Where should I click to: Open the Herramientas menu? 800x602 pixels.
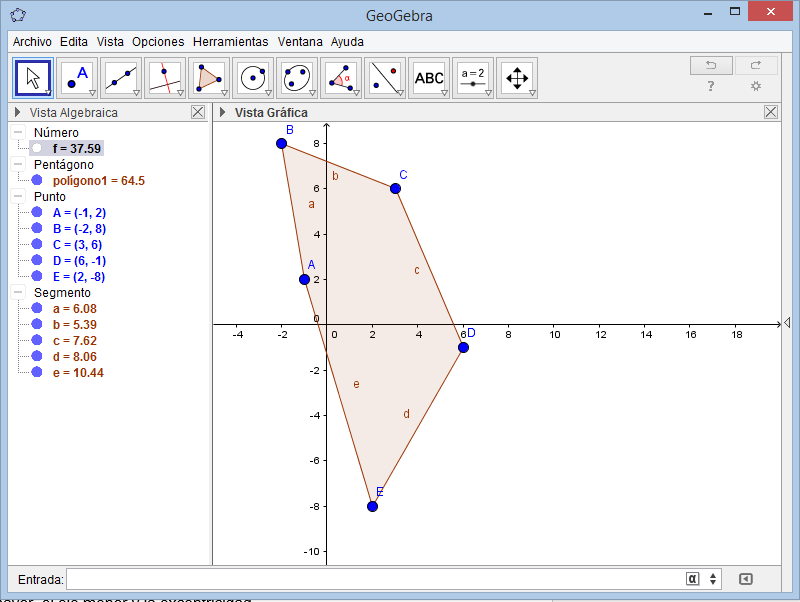pyautogui.click(x=230, y=42)
